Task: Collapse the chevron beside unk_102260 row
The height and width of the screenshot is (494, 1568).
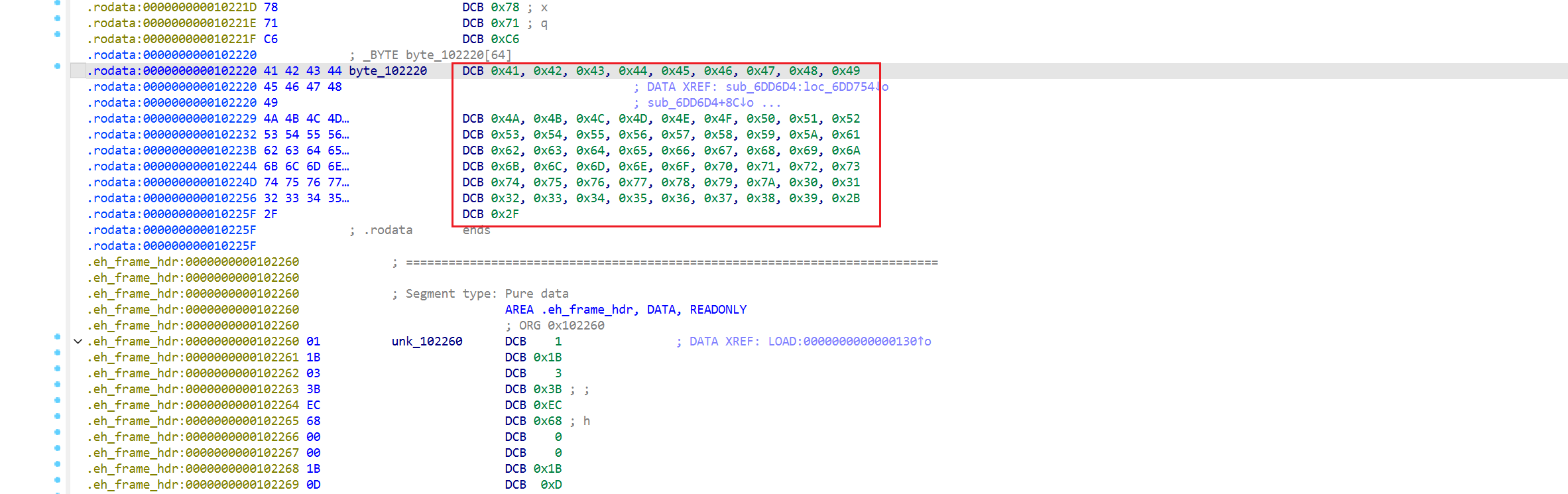Action: pyautogui.click(x=78, y=341)
